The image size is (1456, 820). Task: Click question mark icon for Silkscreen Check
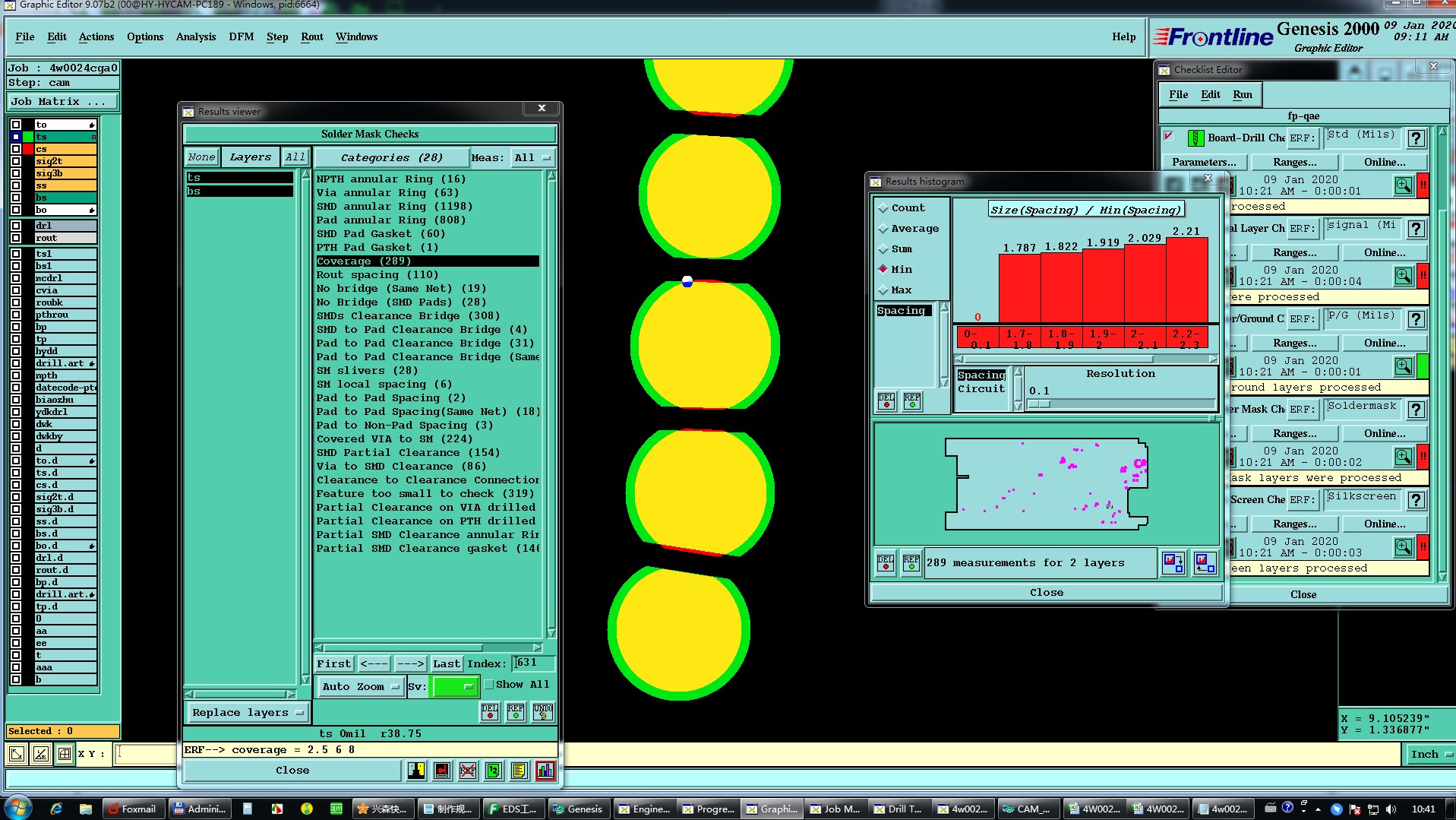click(x=1417, y=500)
